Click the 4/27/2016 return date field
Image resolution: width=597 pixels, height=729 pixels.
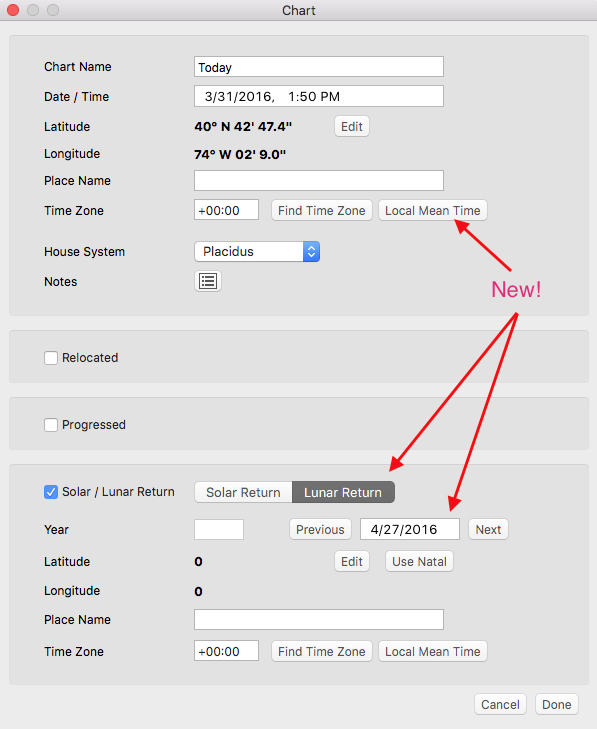click(410, 530)
